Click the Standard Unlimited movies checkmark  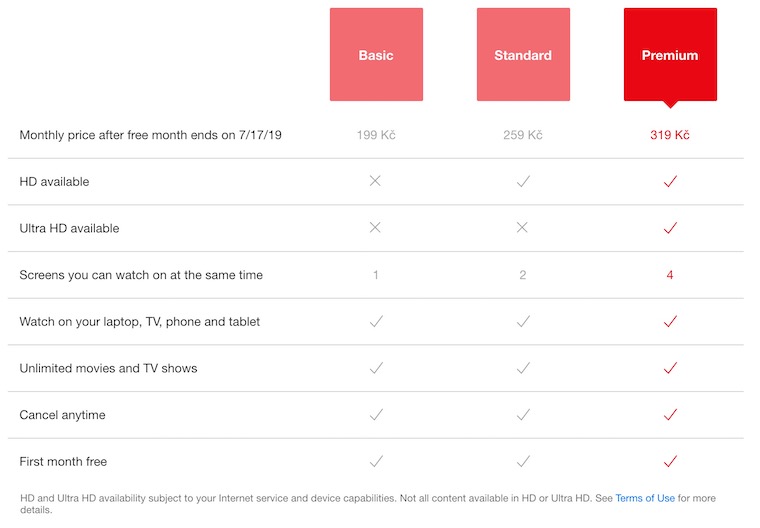coord(523,368)
